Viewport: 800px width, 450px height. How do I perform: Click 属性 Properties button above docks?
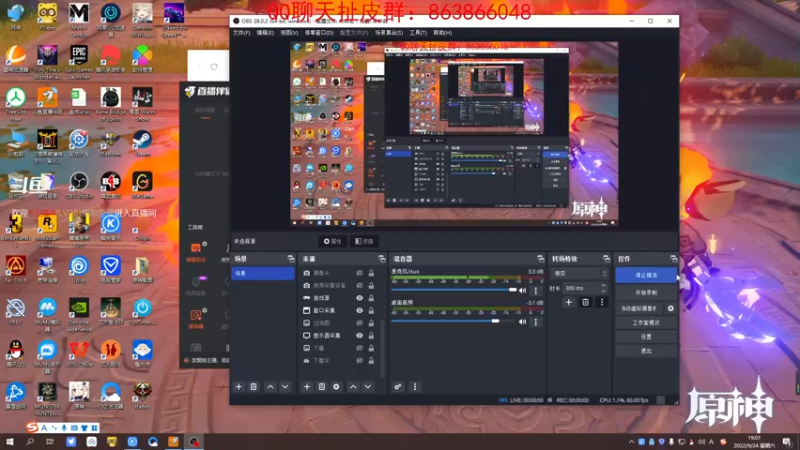tap(332, 241)
